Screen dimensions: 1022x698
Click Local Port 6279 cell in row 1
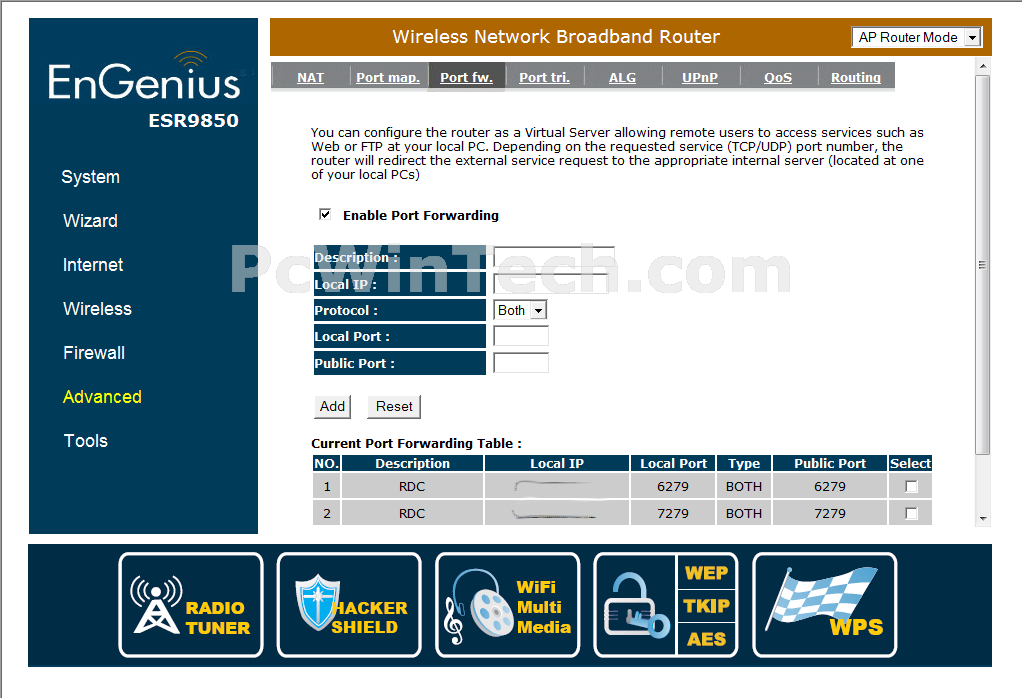pyautogui.click(x=673, y=486)
